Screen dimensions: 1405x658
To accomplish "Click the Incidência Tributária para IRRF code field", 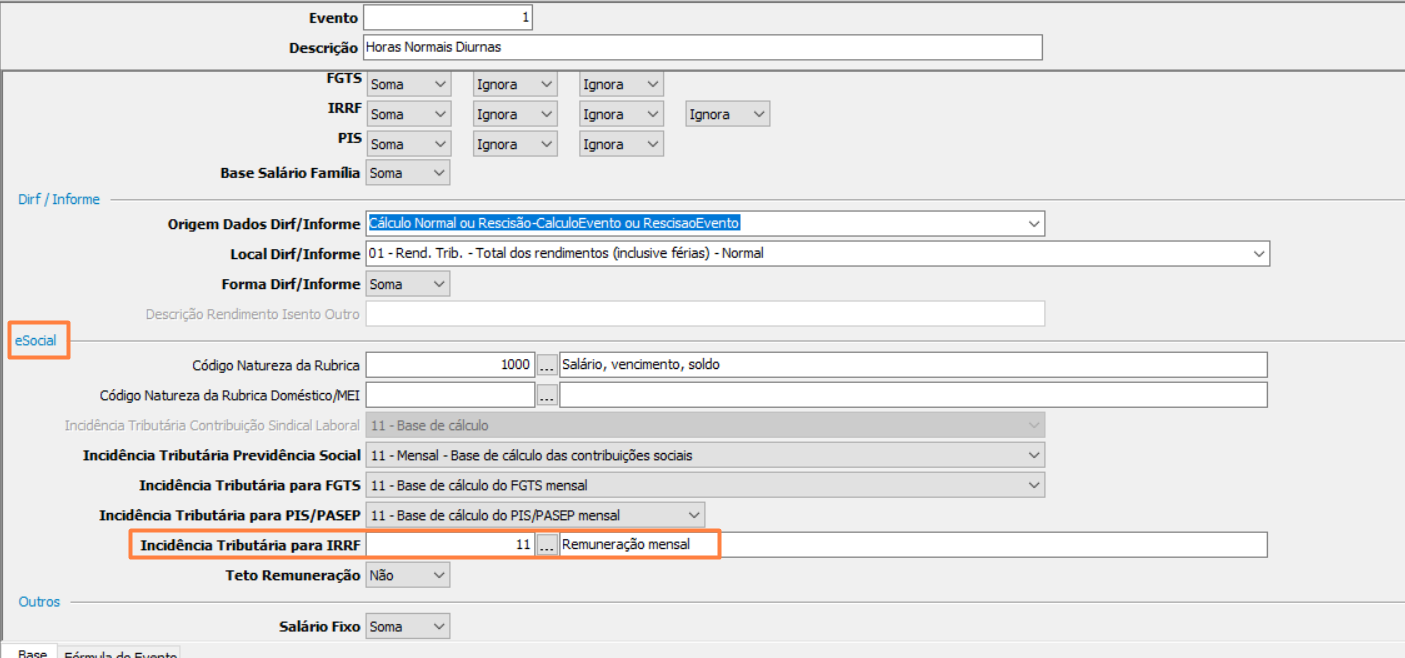I will pyautogui.click(x=450, y=545).
